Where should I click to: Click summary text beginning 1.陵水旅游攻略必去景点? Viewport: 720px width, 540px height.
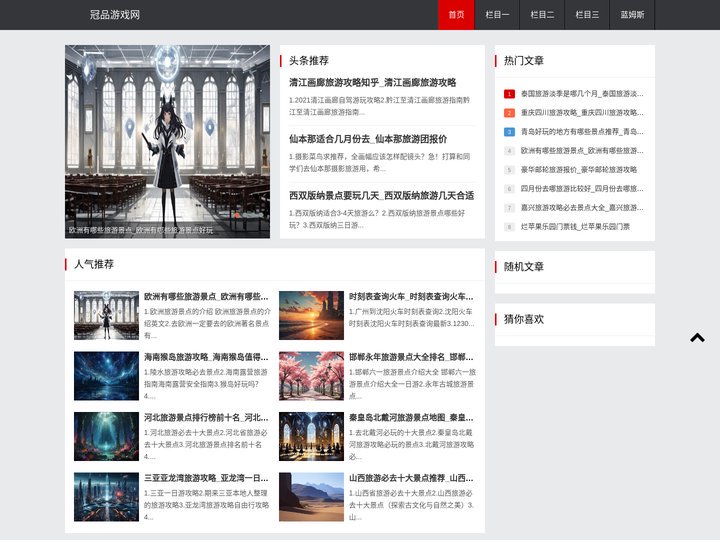click(x=206, y=384)
